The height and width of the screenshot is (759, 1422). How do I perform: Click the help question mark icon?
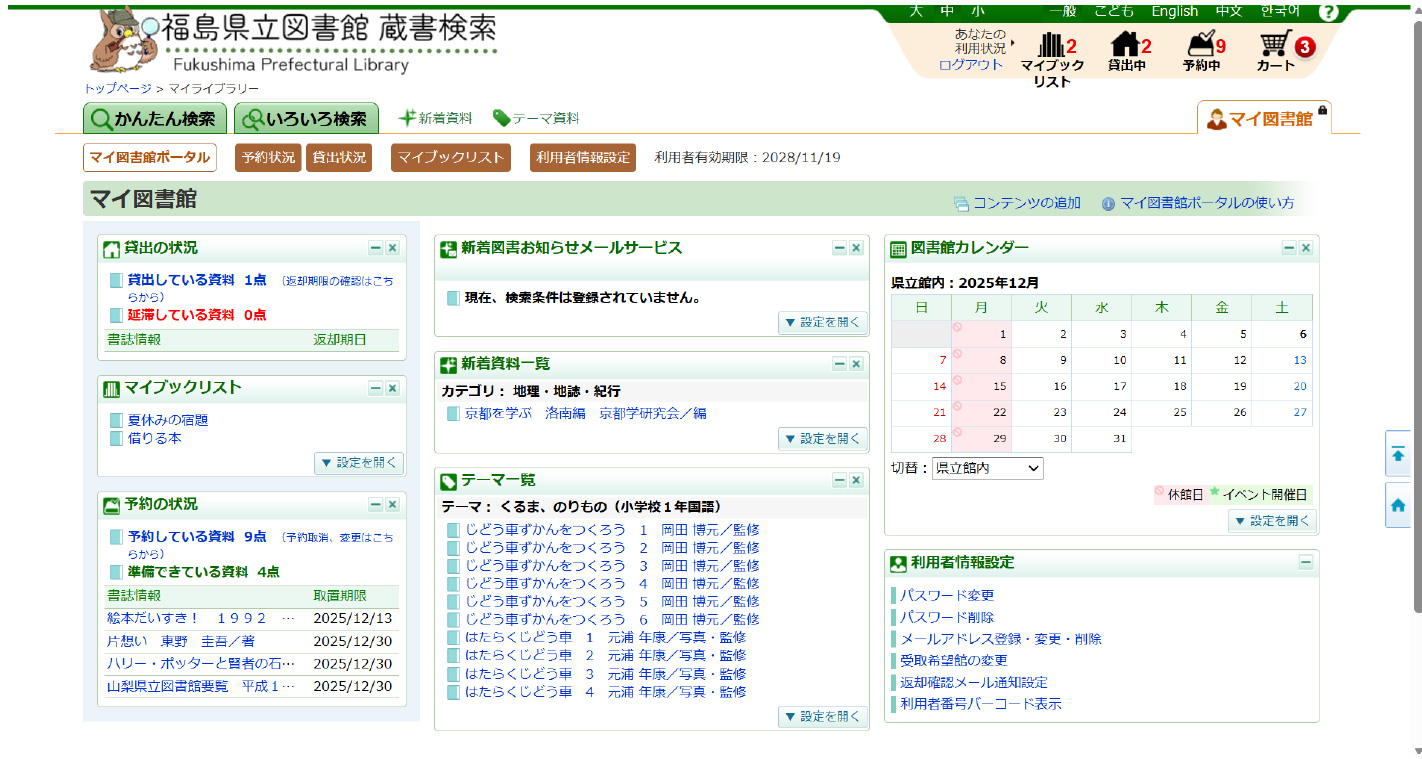pyautogui.click(x=1328, y=12)
